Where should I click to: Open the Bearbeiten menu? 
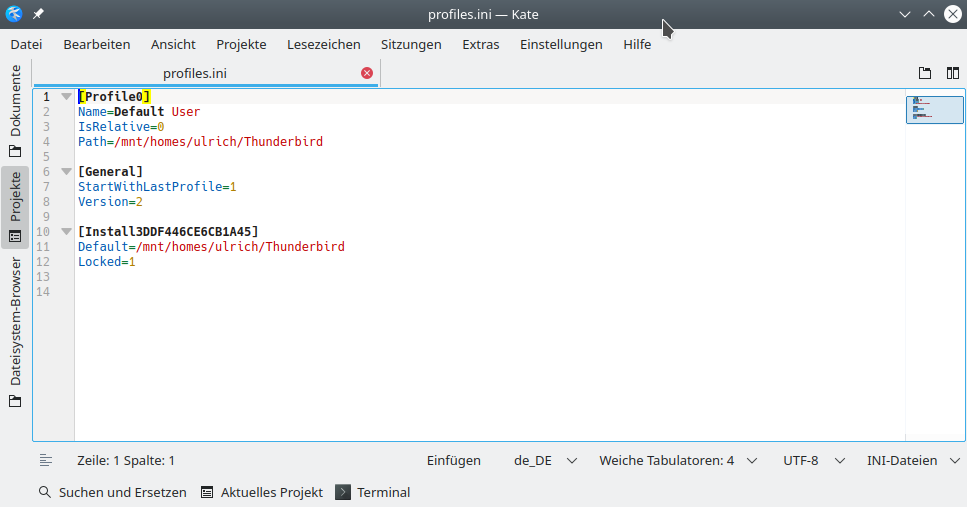pyautogui.click(x=97, y=44)
